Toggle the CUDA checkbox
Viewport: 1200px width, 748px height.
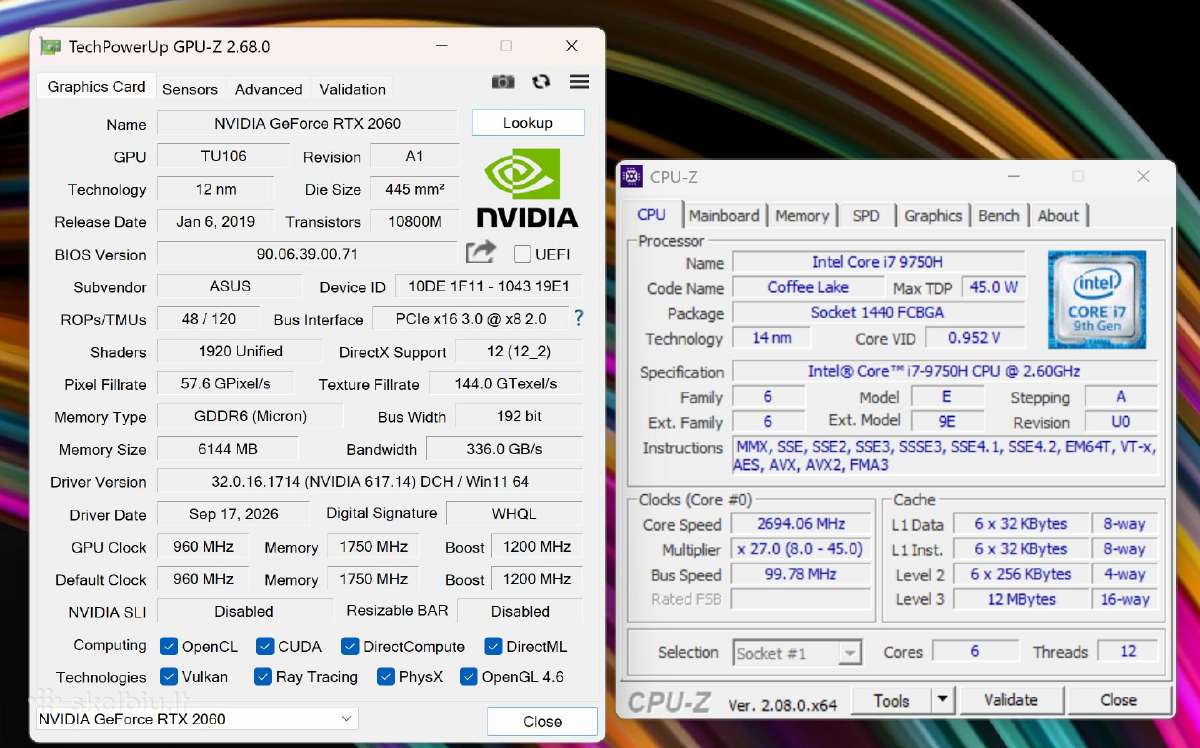[265, 646]
